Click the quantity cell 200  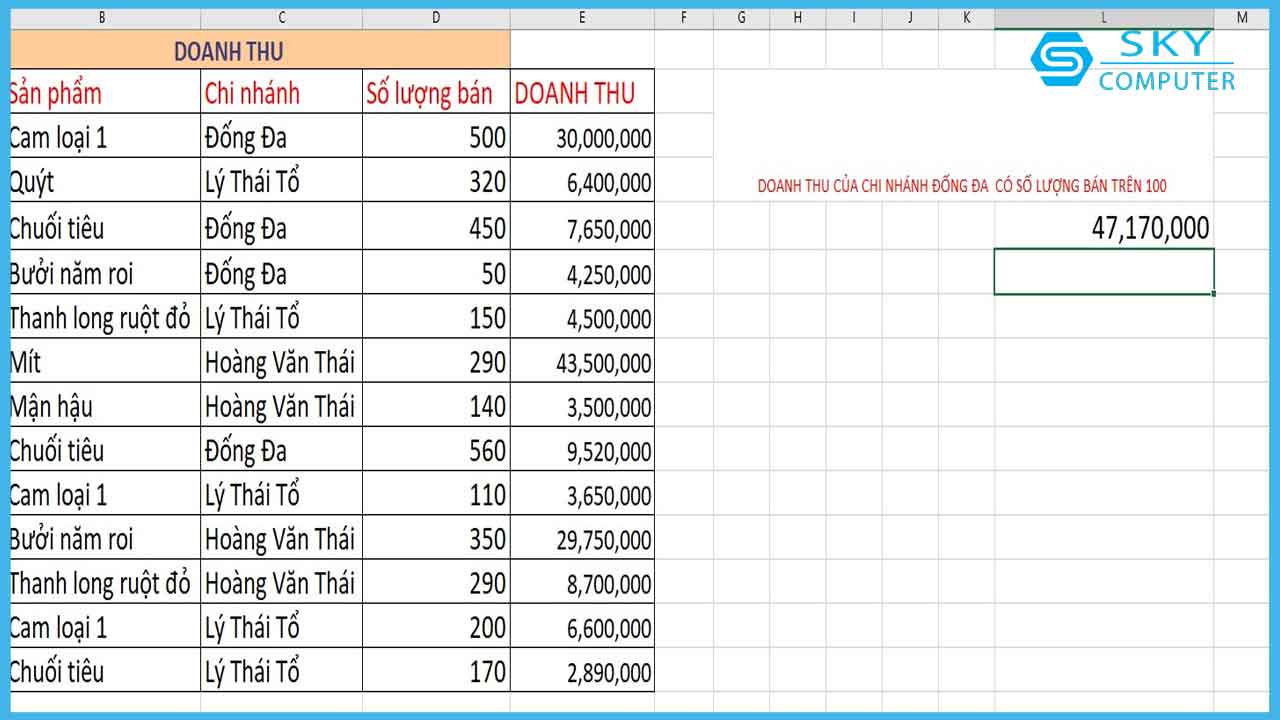coord(436,626)
